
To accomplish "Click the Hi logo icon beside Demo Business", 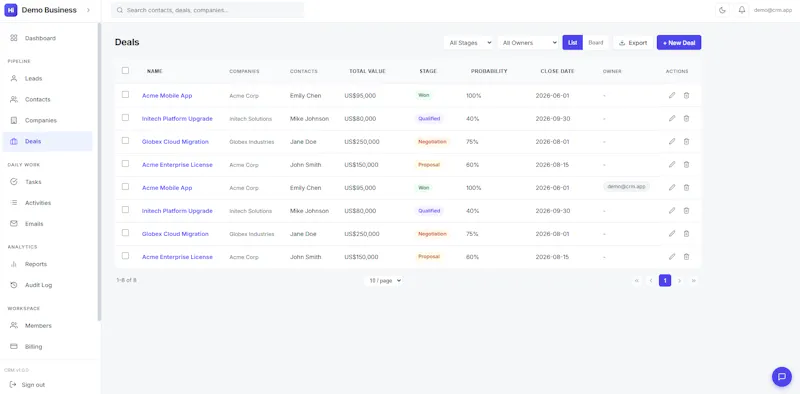I will tap(11, 10).
